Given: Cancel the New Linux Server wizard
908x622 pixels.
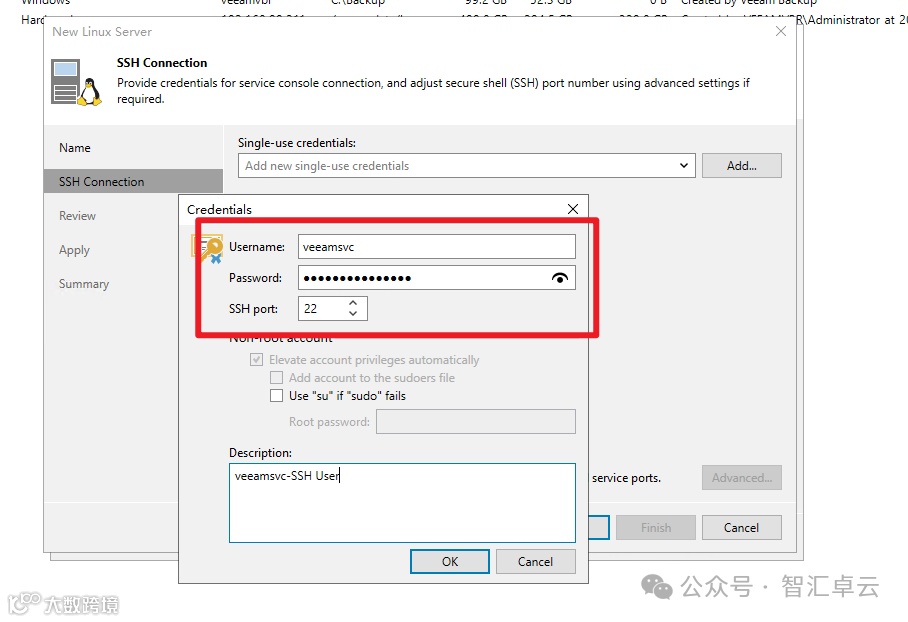Looking at the screenshot, I should [x=742, y=528].
